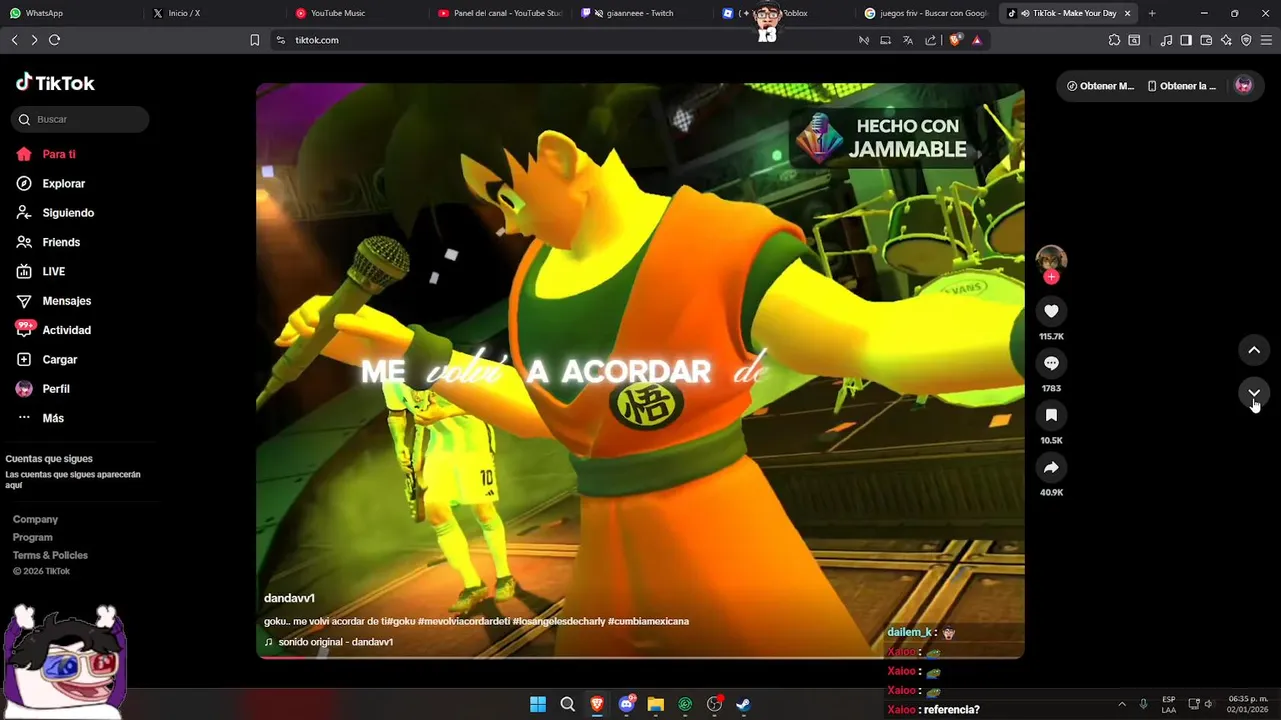The width and height of the screenshot is (1281, 720).
Task: Switch to the YouTube Music tab
Action: [355, 13]
